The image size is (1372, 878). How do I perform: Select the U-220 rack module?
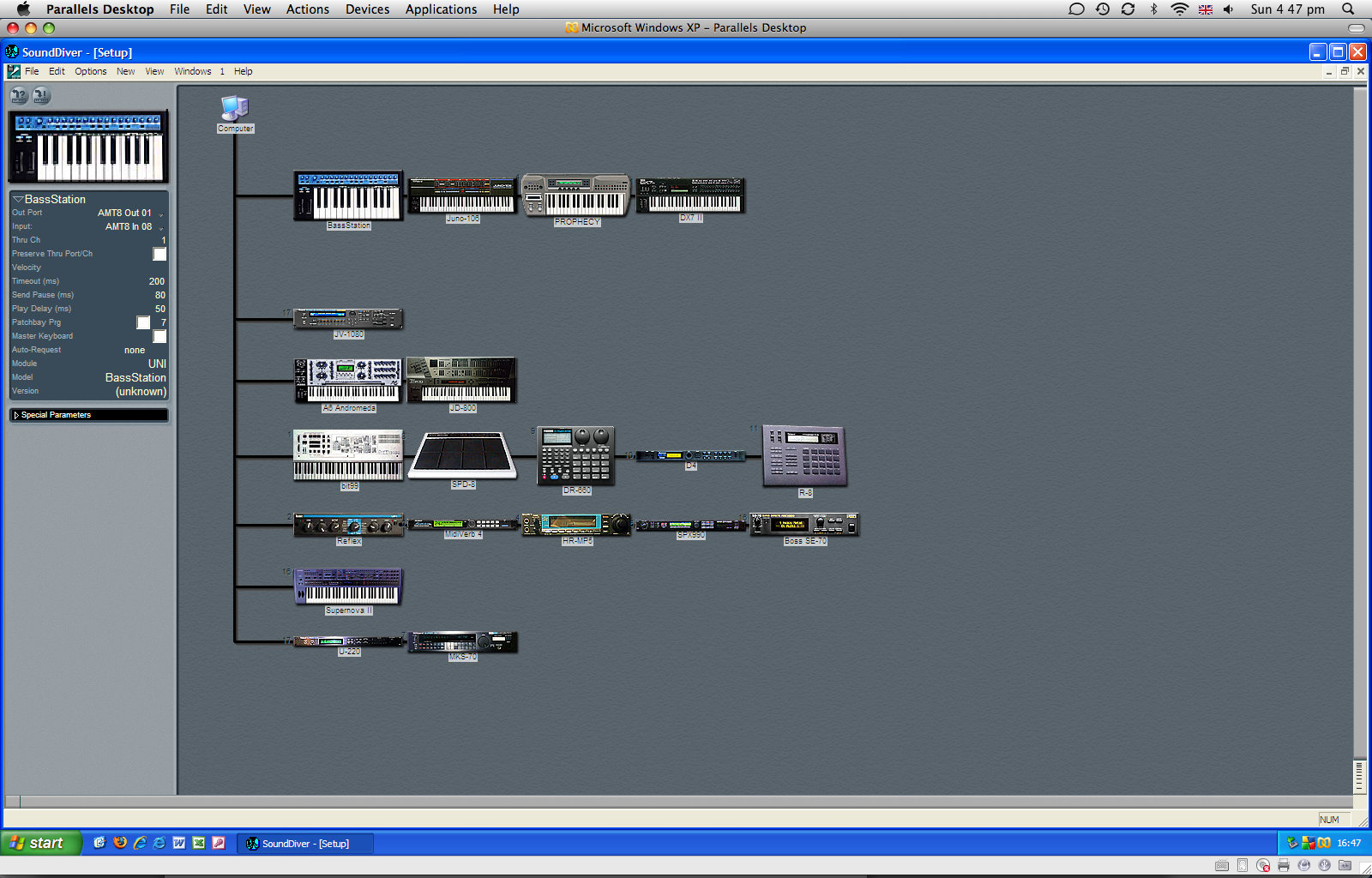pos(348,641)
